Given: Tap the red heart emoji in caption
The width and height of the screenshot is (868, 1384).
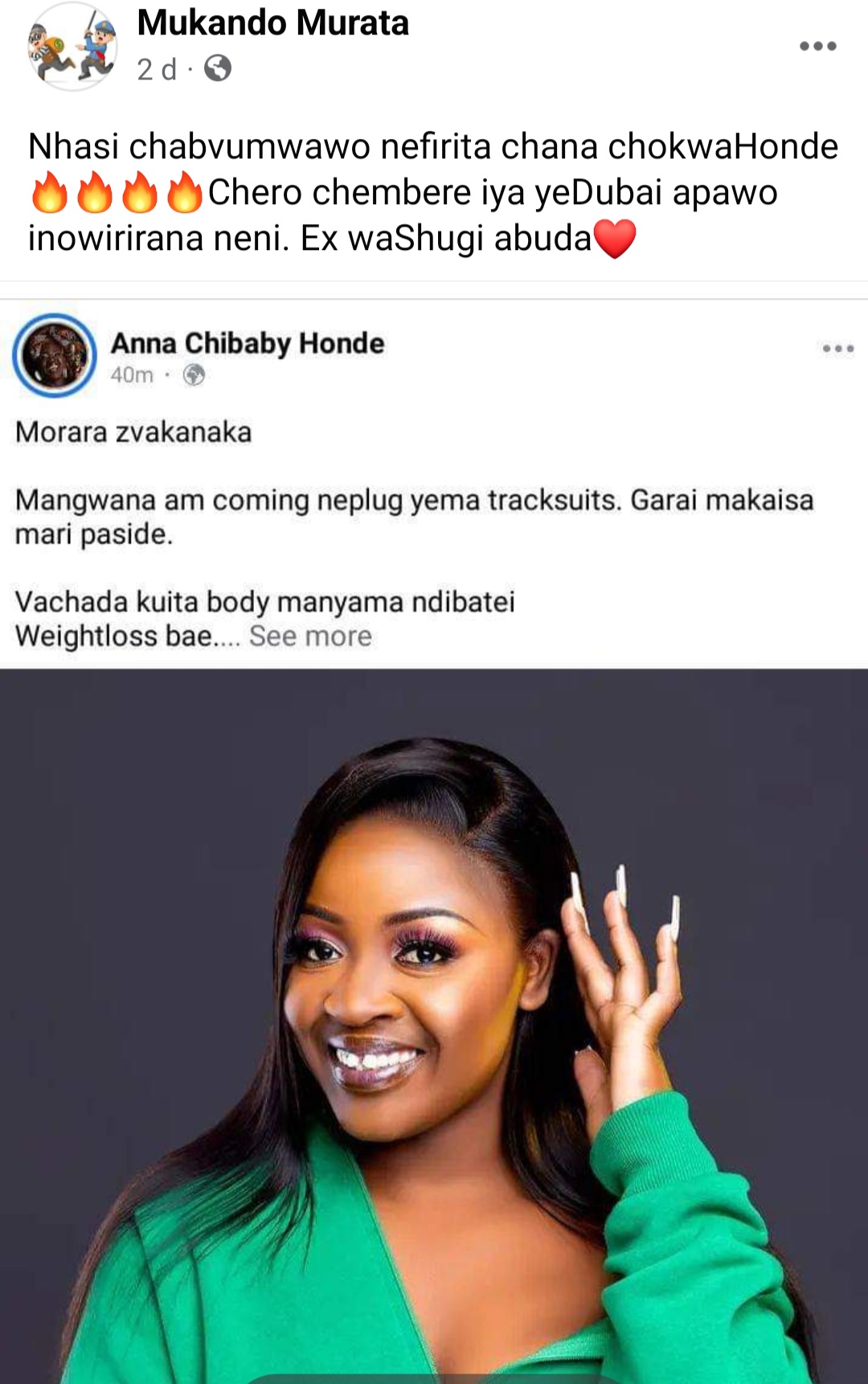Looking at the screenshot, I should 616,239.
